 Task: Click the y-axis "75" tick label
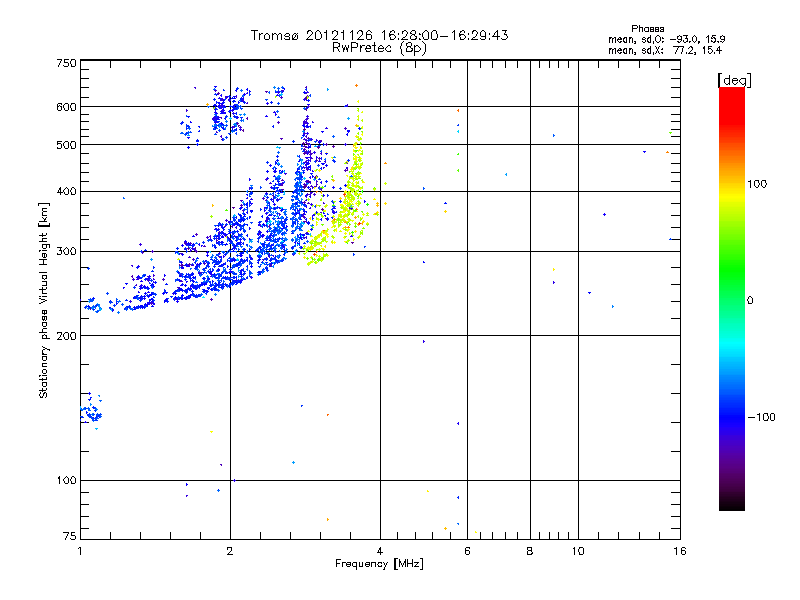70,536
